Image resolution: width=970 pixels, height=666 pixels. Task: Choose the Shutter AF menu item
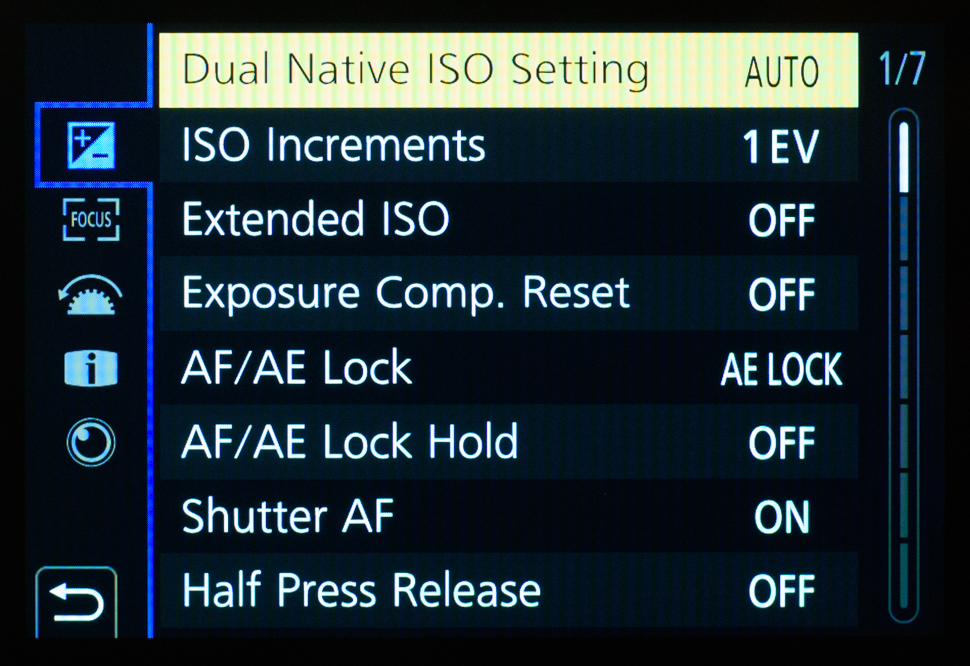[288, 517]
